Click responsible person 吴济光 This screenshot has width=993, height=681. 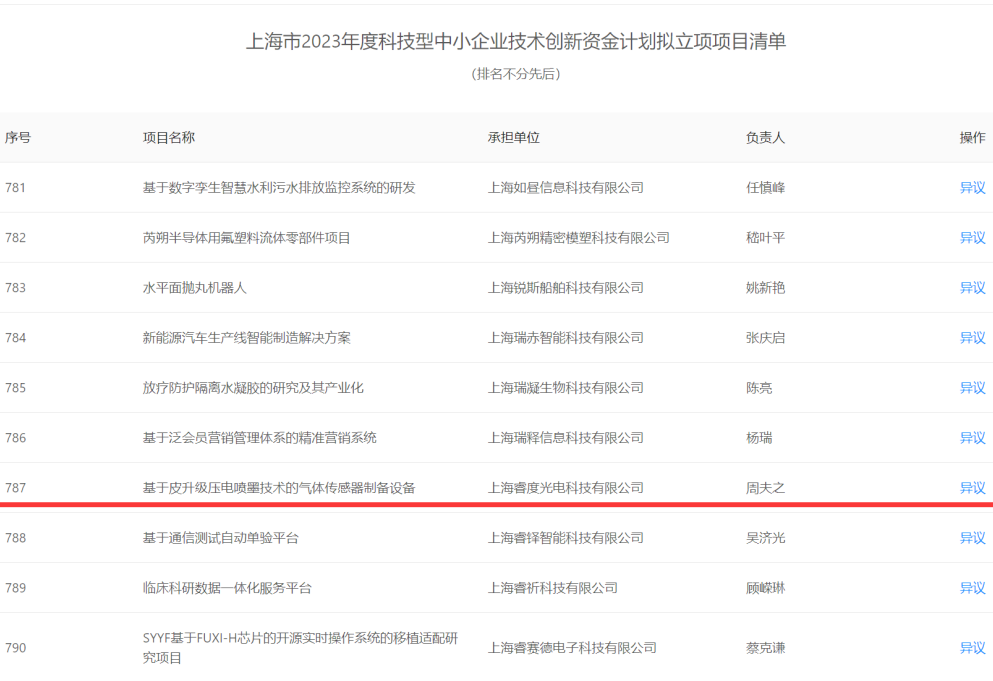pyautogui.click(x=765, y=538)
